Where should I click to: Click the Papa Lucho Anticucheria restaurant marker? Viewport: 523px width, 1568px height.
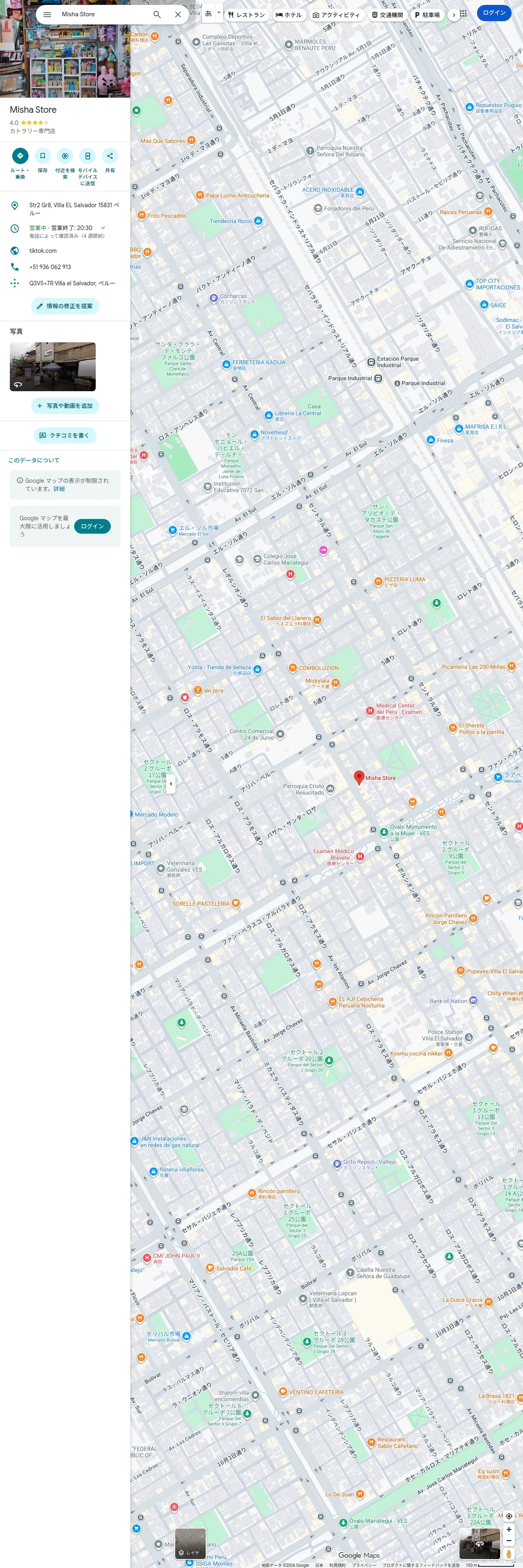tap(200, 195)
